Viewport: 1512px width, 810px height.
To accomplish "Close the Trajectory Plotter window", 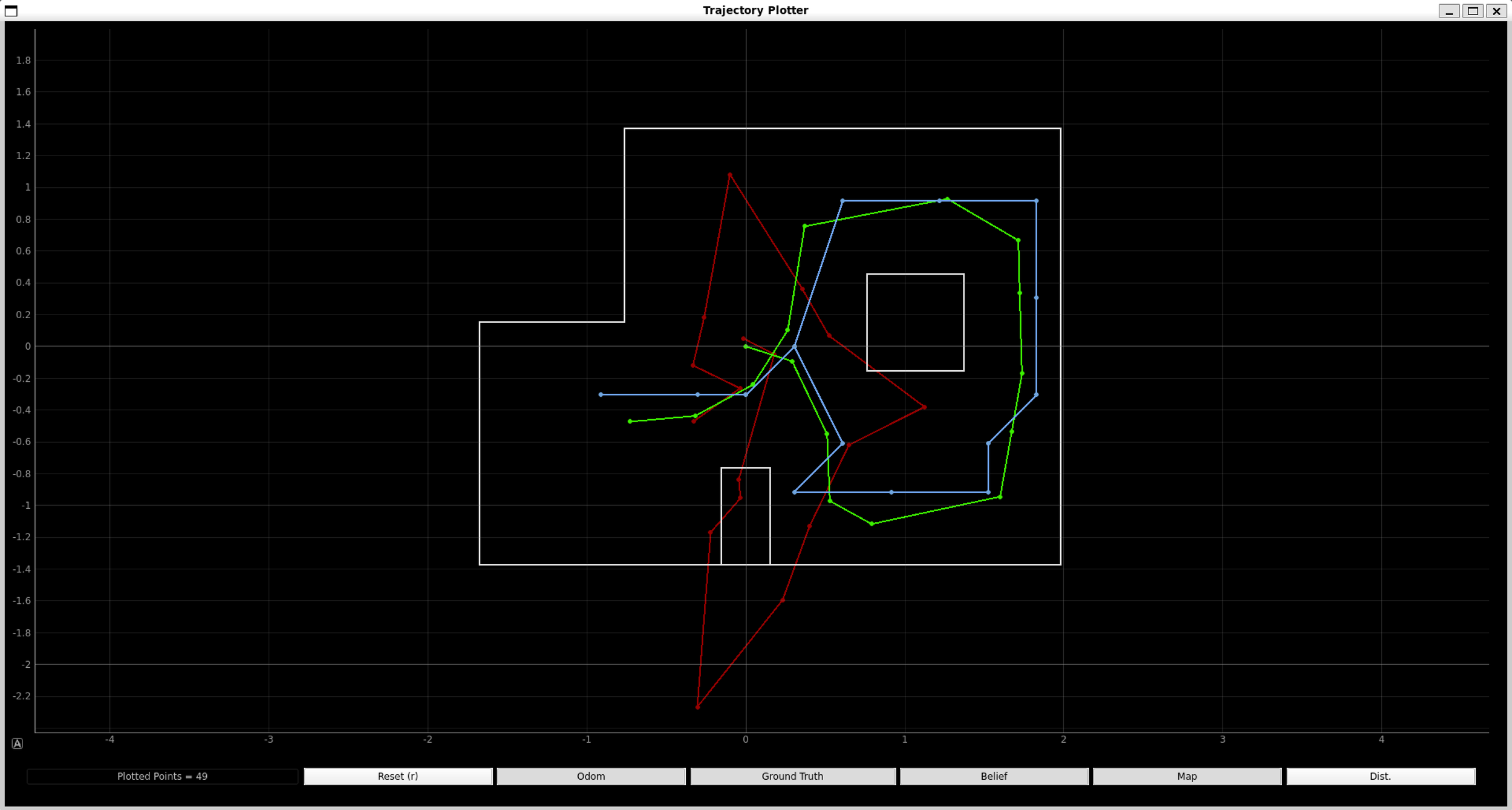I will point(1495,10).
